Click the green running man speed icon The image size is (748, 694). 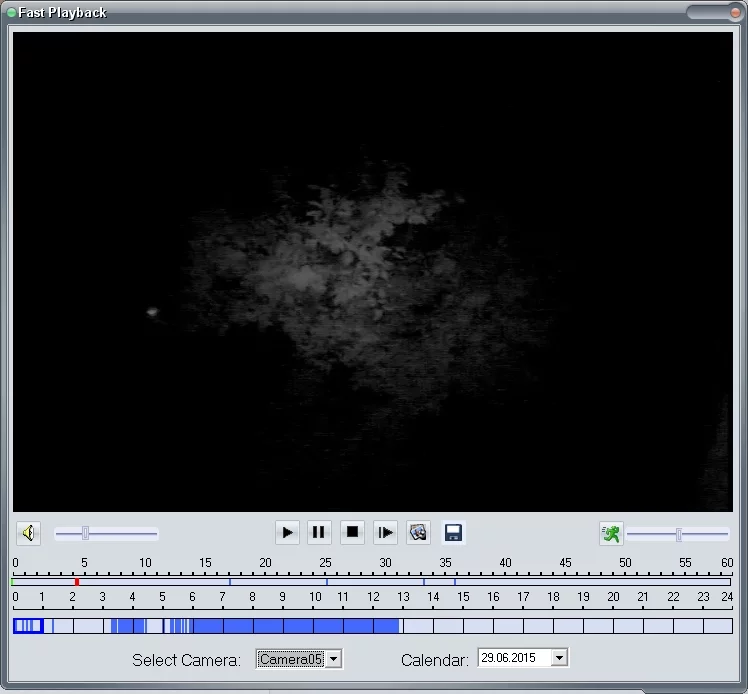click(x=610, y=534)
